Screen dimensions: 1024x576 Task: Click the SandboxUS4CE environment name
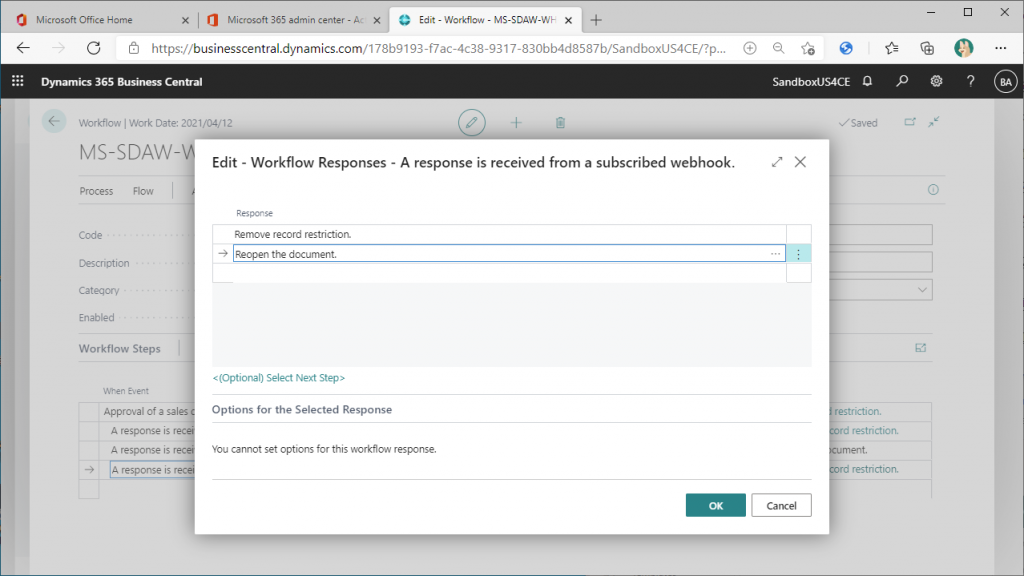point(811,82)
